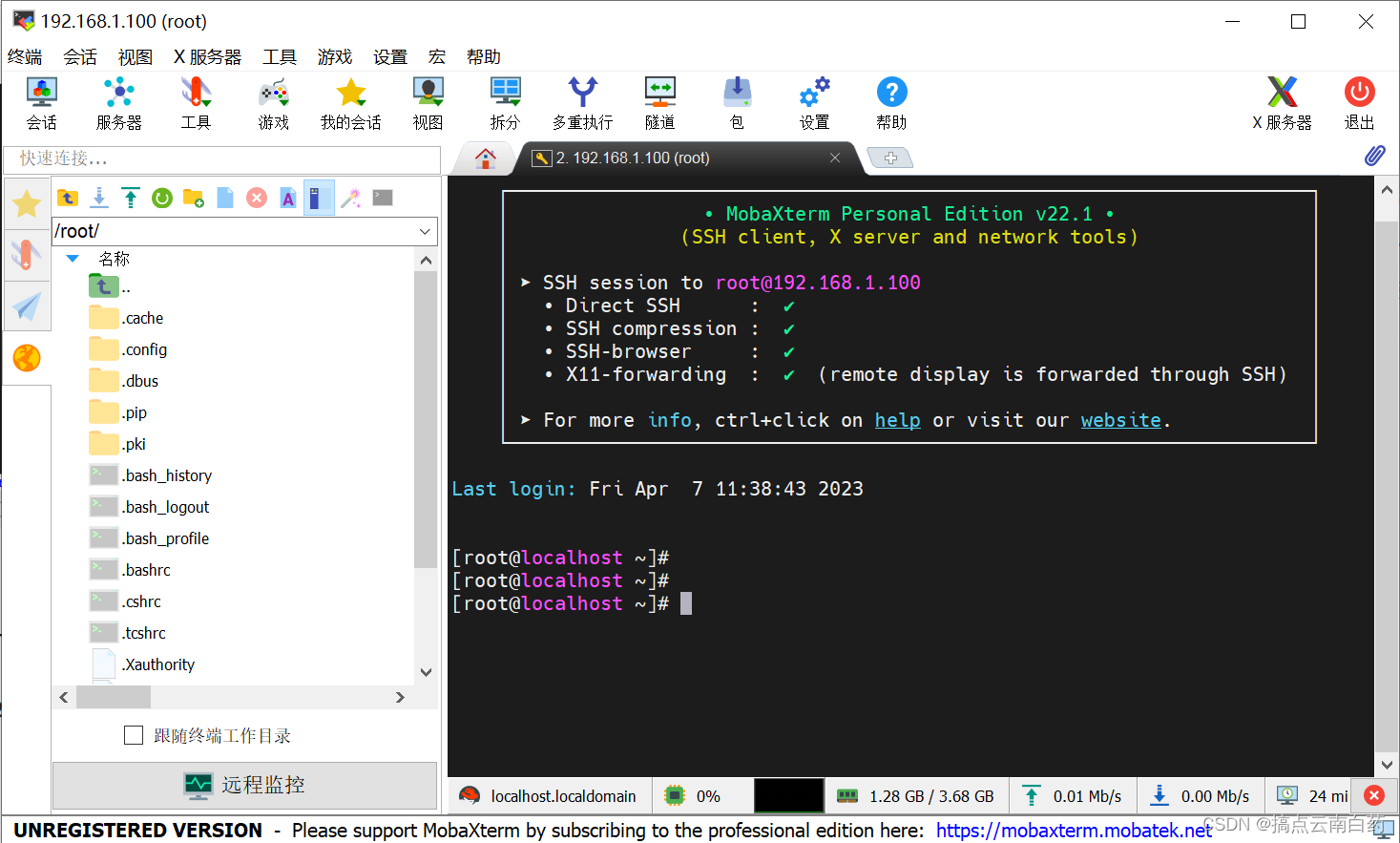The height and width of the screenshot is (843, 1400).
Task: Click the rename 'A' file icon
Action: click(x=288, y=198)
